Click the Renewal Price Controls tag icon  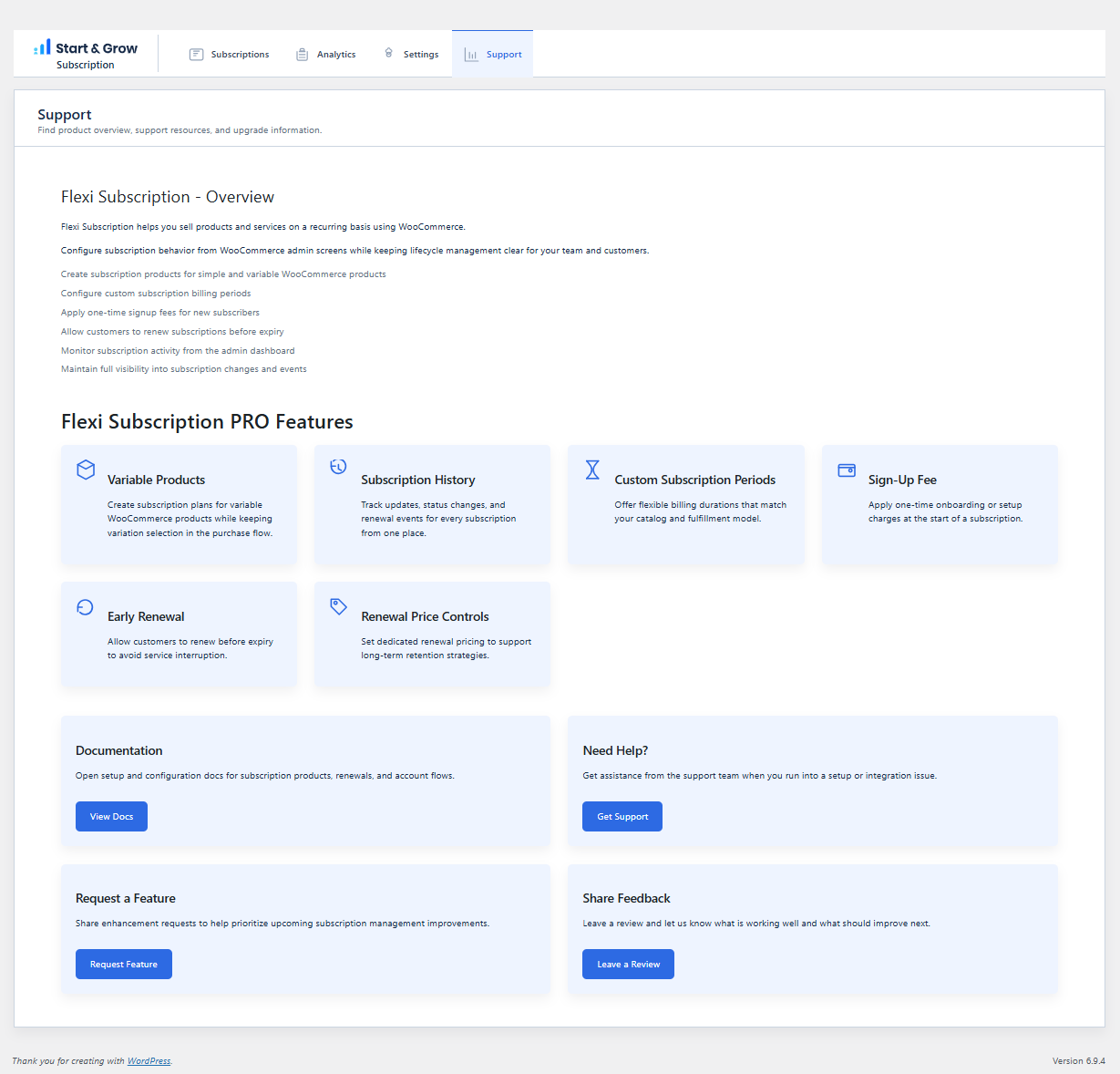pos(338,607)
